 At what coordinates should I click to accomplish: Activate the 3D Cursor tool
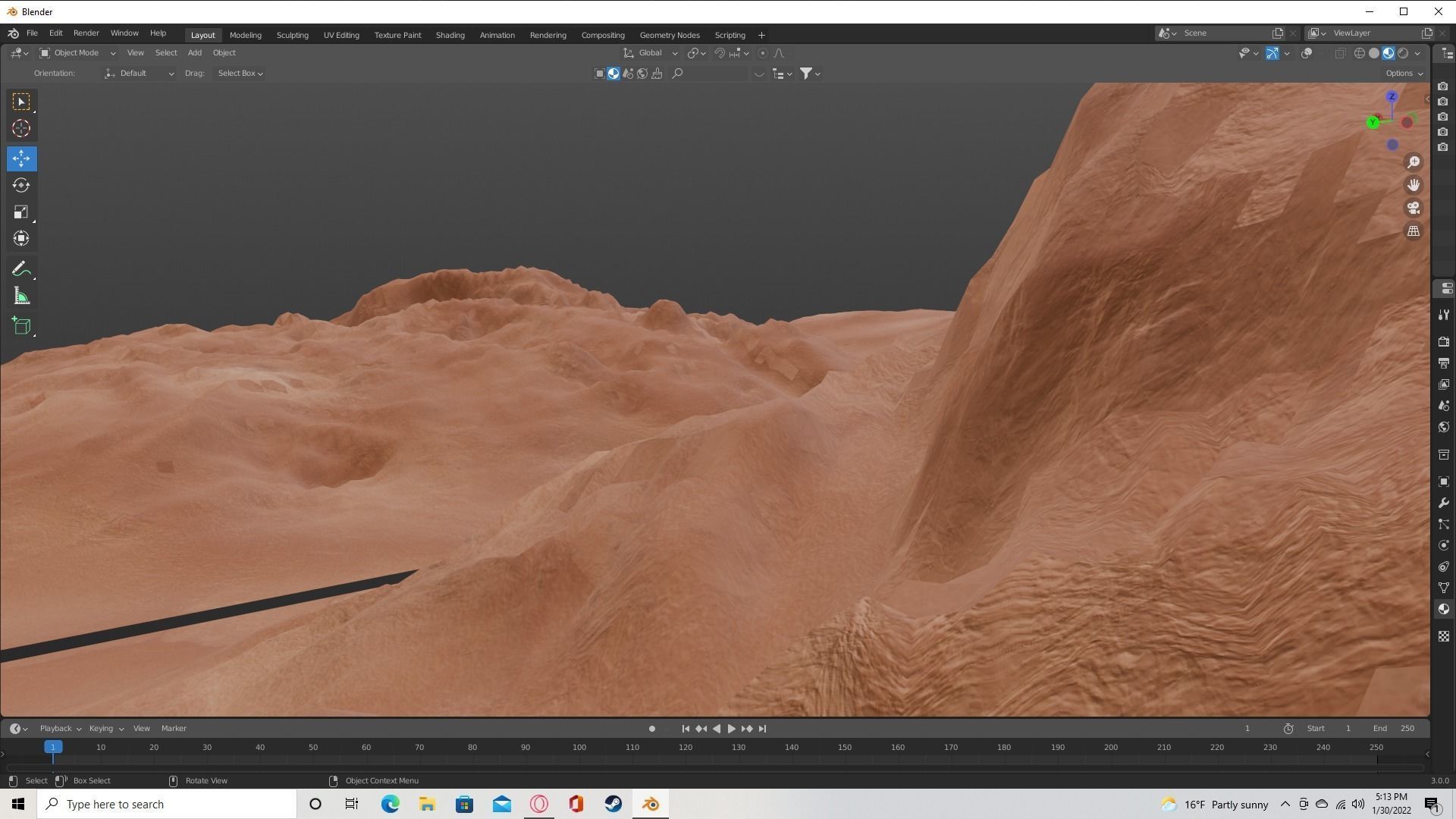pos(21,128)
